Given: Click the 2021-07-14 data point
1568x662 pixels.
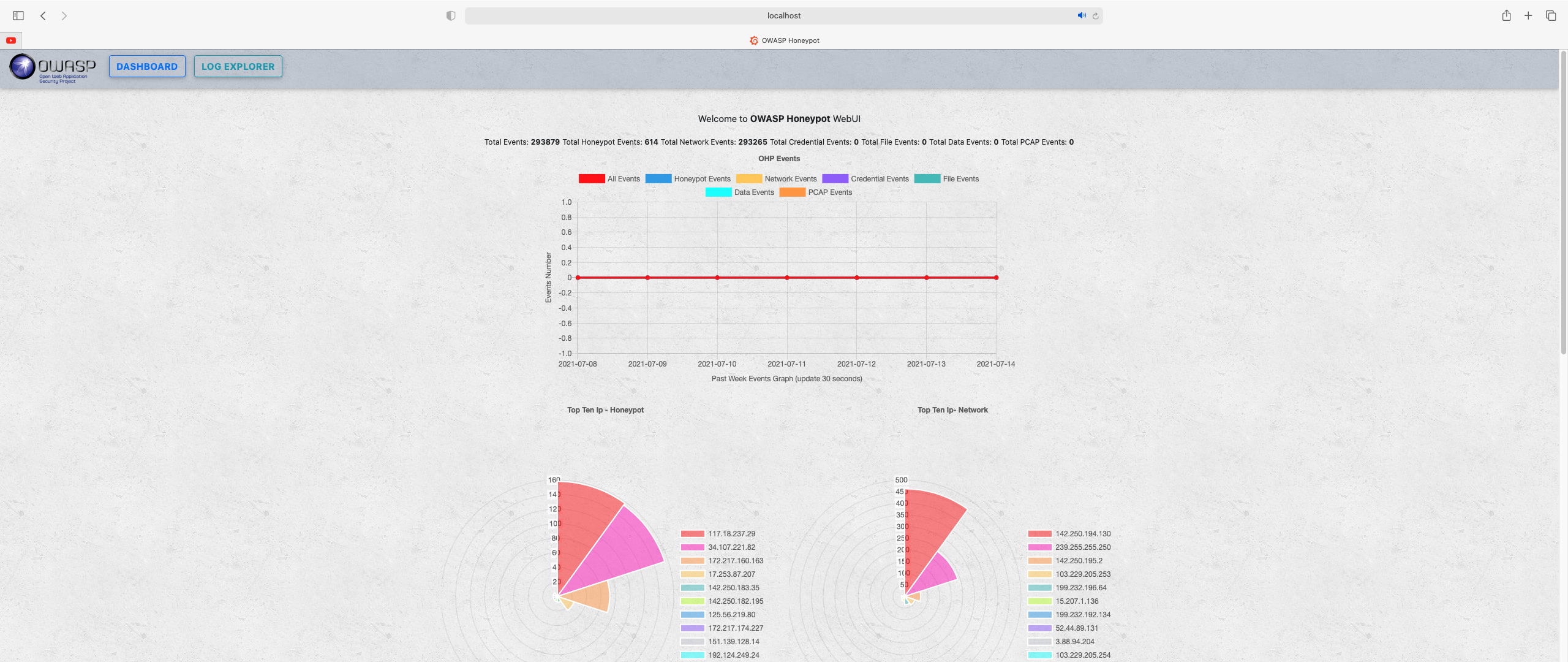Looking at the screenshot, I should [x=996, y=278].
